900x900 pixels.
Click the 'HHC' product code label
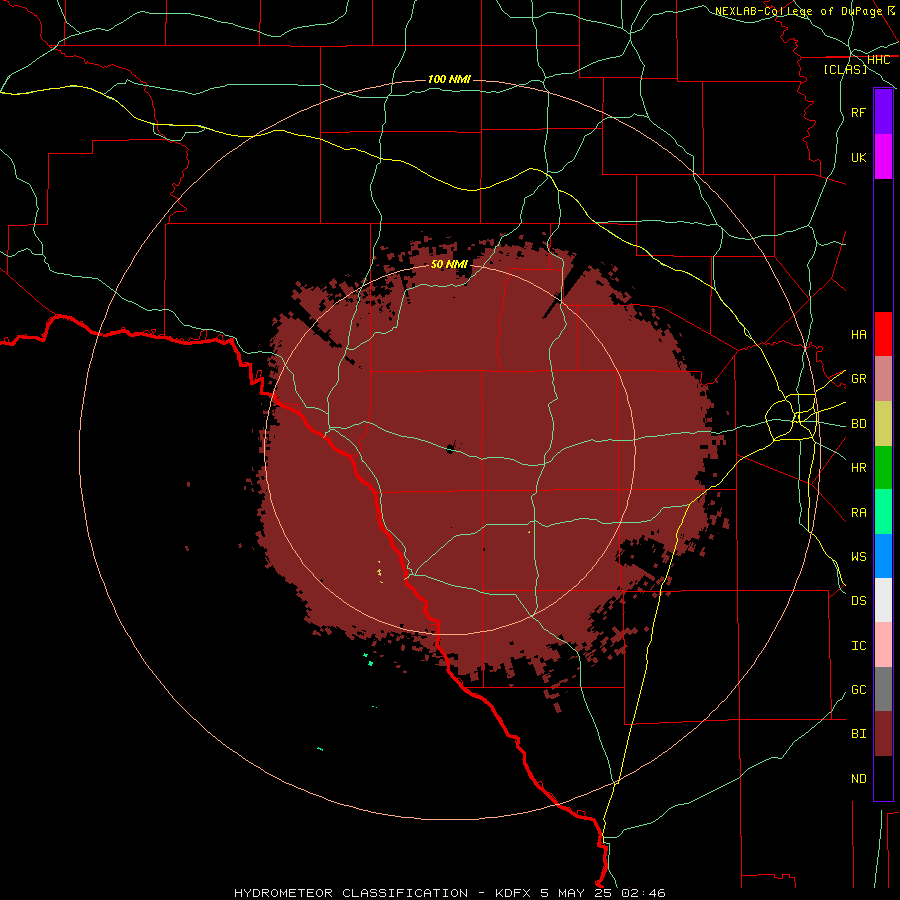coord(878,60)
